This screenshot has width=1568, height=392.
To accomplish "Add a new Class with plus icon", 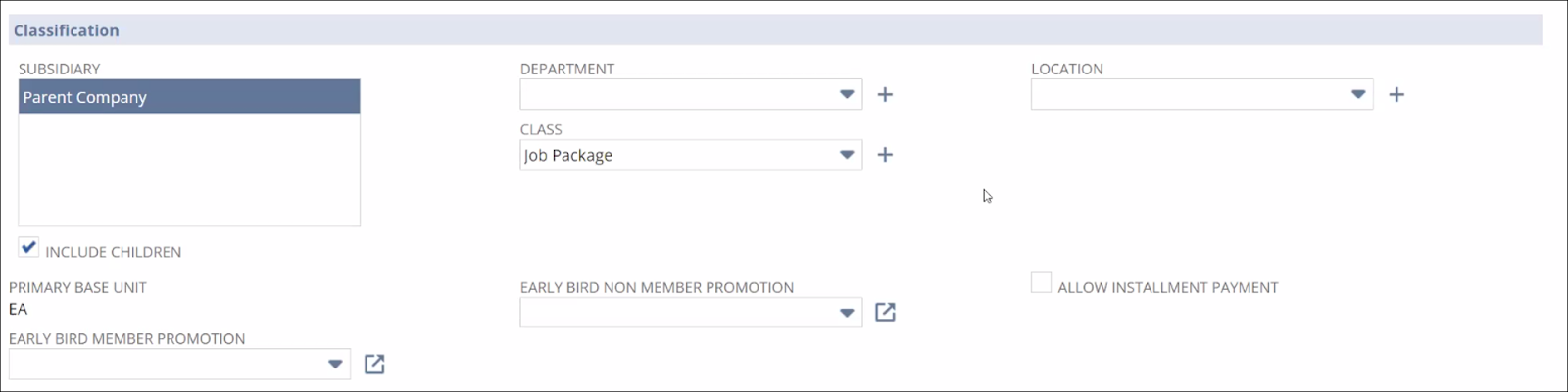I will 885,155.
